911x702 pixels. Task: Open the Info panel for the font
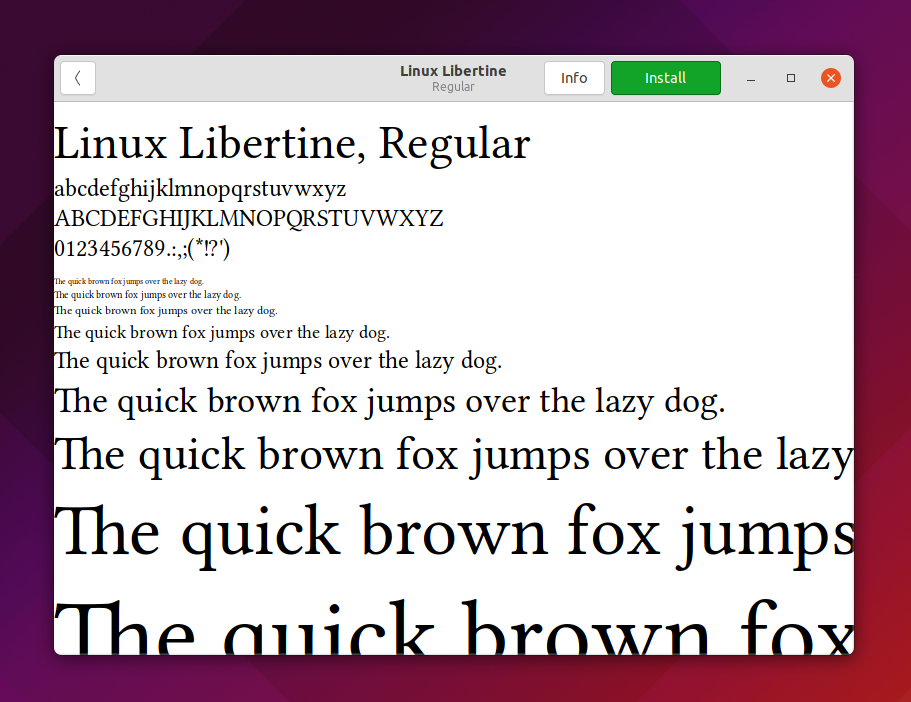574,78
